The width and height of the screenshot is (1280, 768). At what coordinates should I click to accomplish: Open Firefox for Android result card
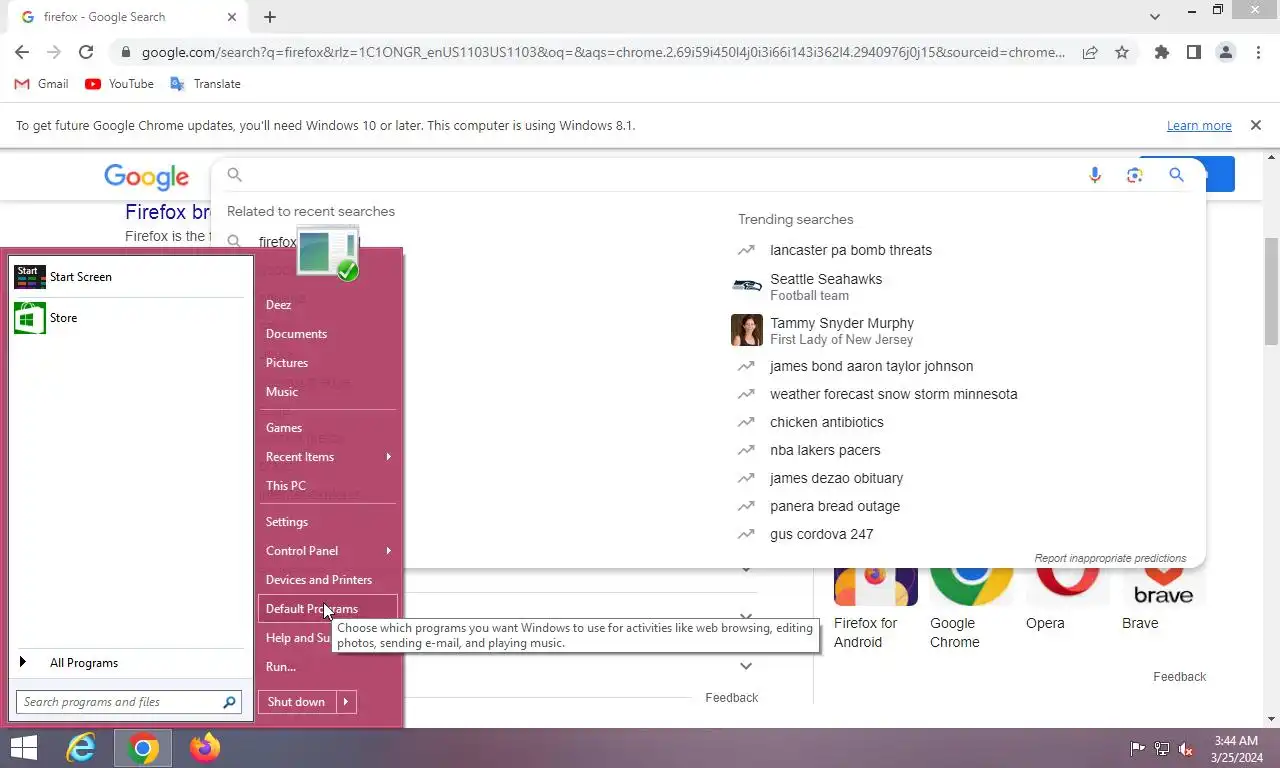(x=876, y=608)
